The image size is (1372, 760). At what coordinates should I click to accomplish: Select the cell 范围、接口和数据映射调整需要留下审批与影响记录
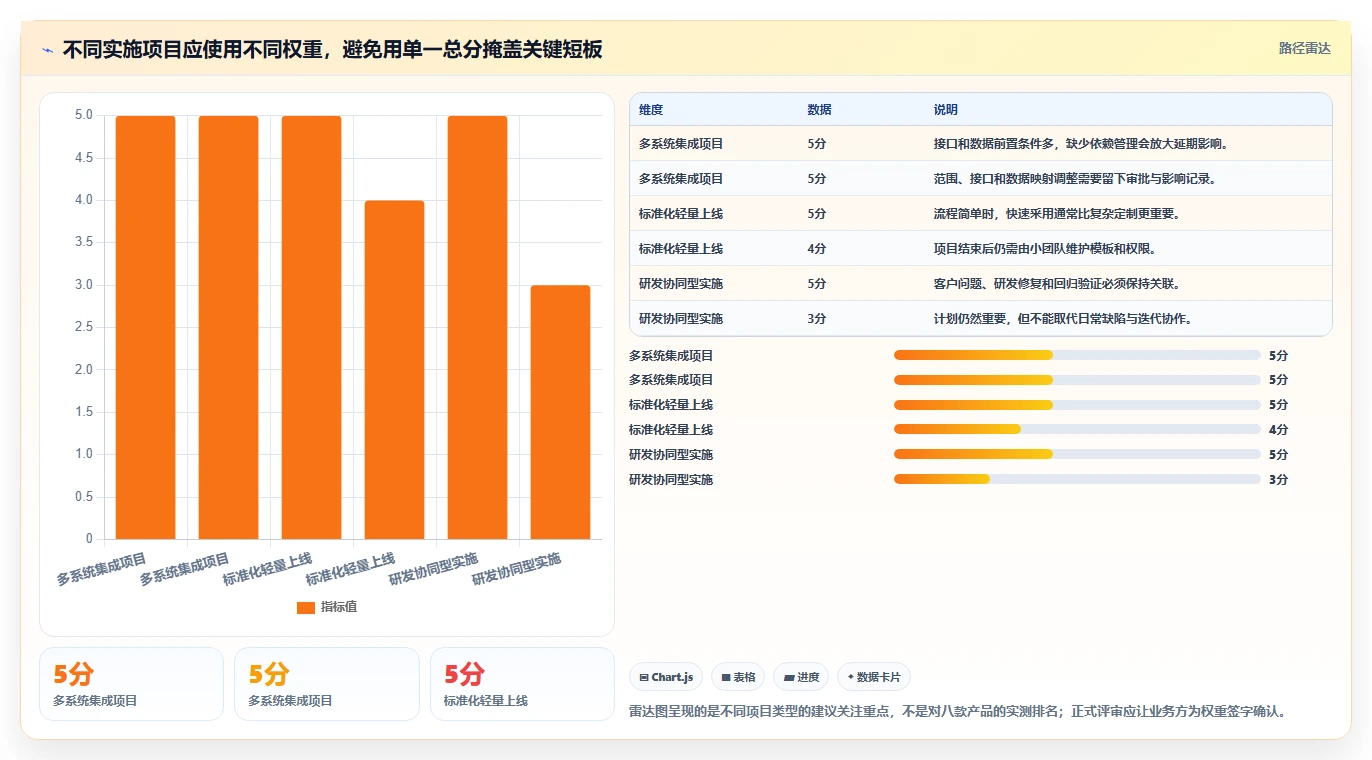pos(1074,179)
